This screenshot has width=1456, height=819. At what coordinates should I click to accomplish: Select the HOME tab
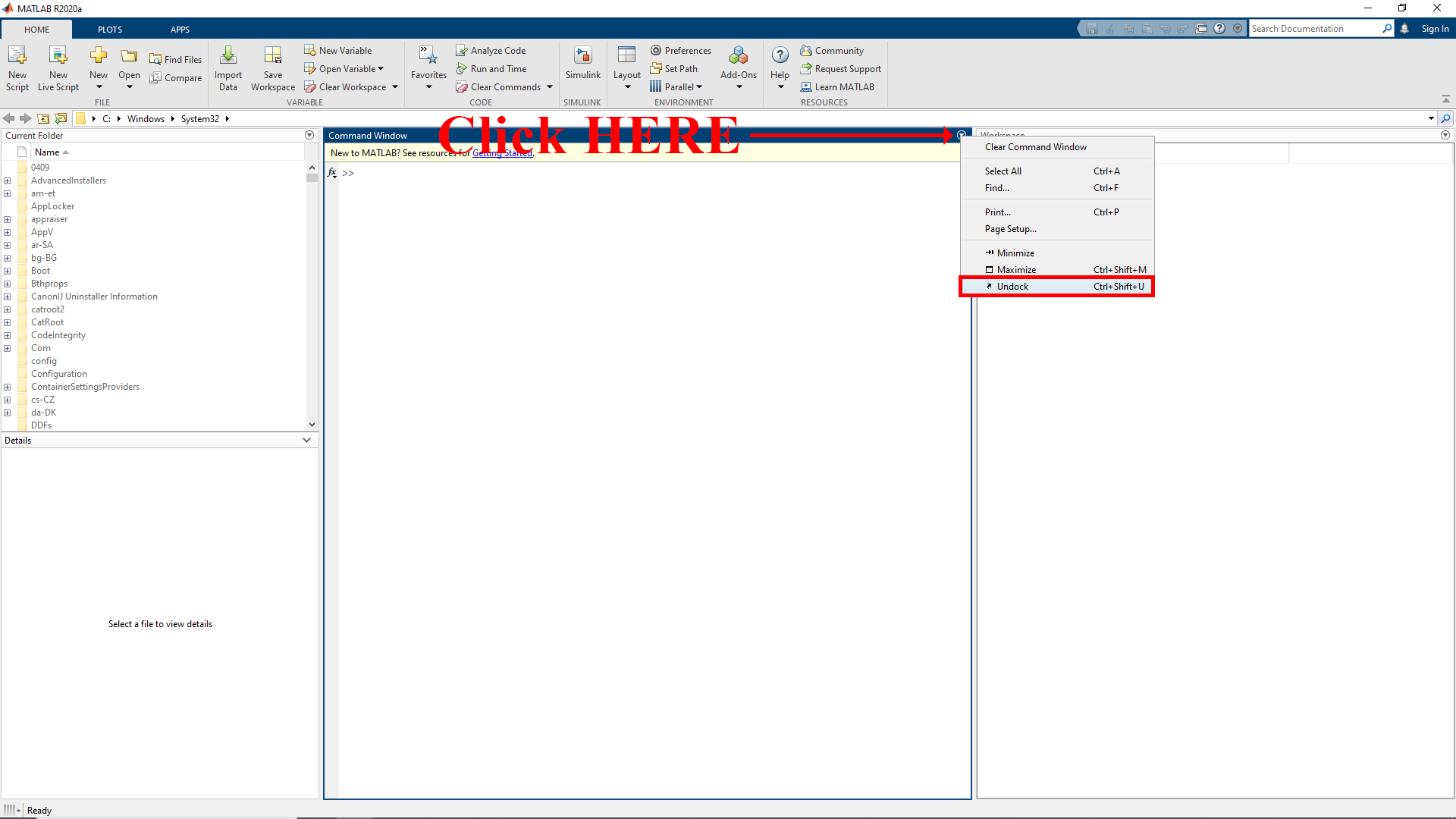36,29
